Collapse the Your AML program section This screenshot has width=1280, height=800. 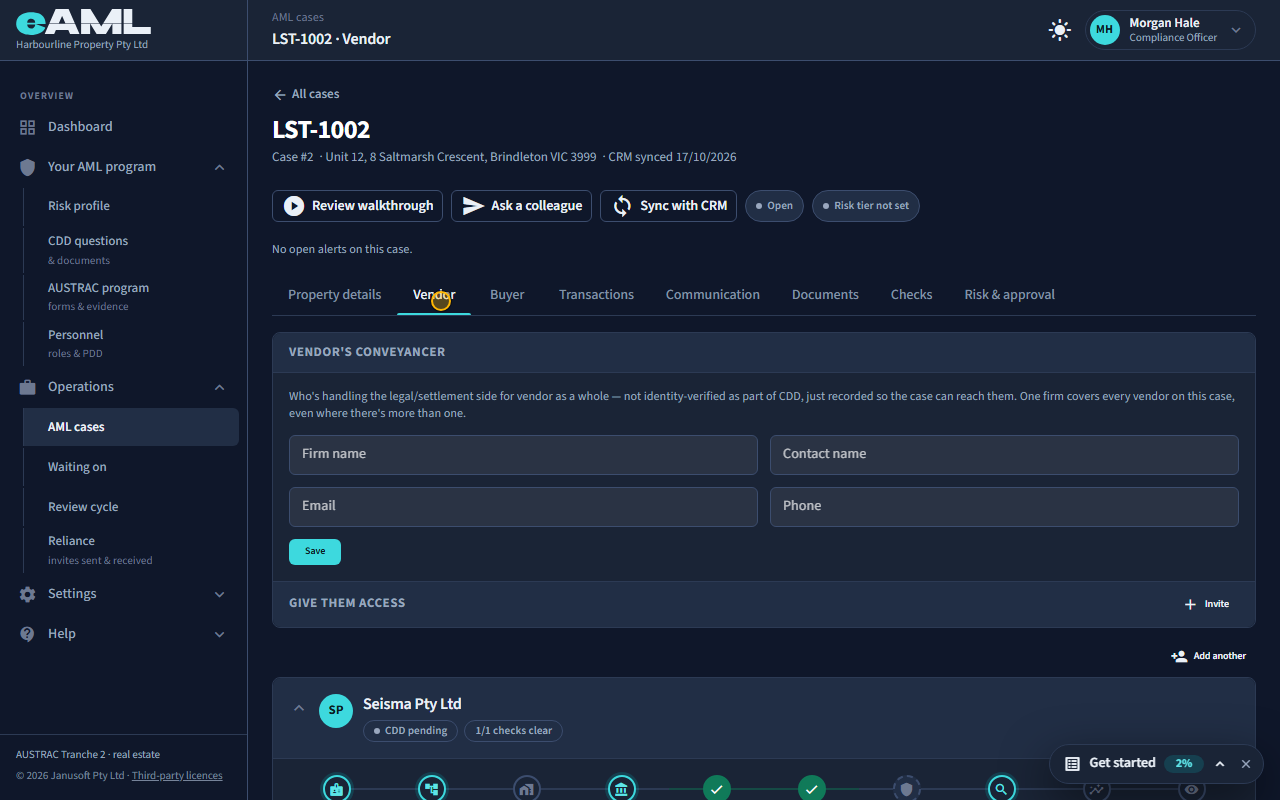pyautogui.click(x=219, y=167)
